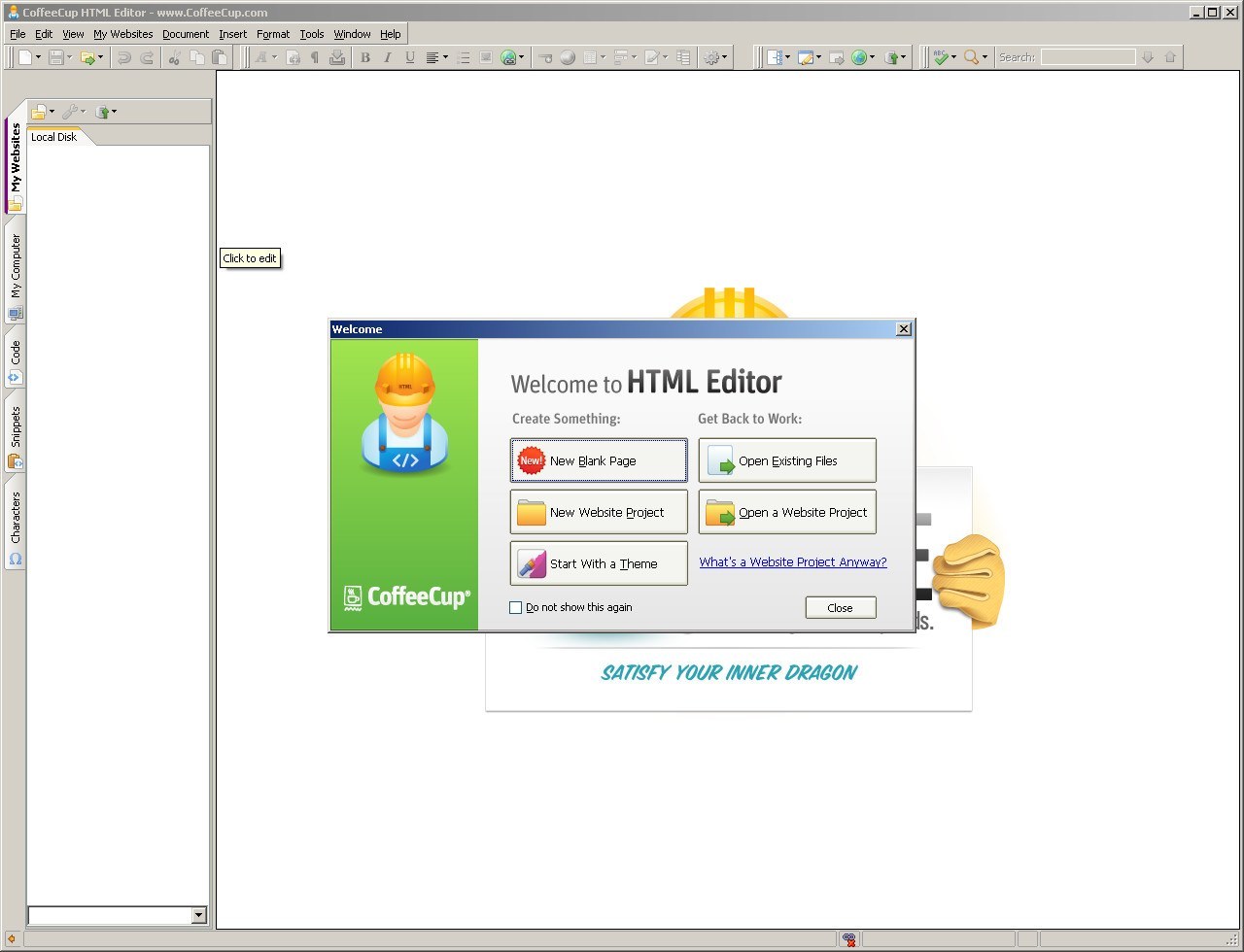
Task: Select the Local Disk tab
Action: [x=53, y=137]
